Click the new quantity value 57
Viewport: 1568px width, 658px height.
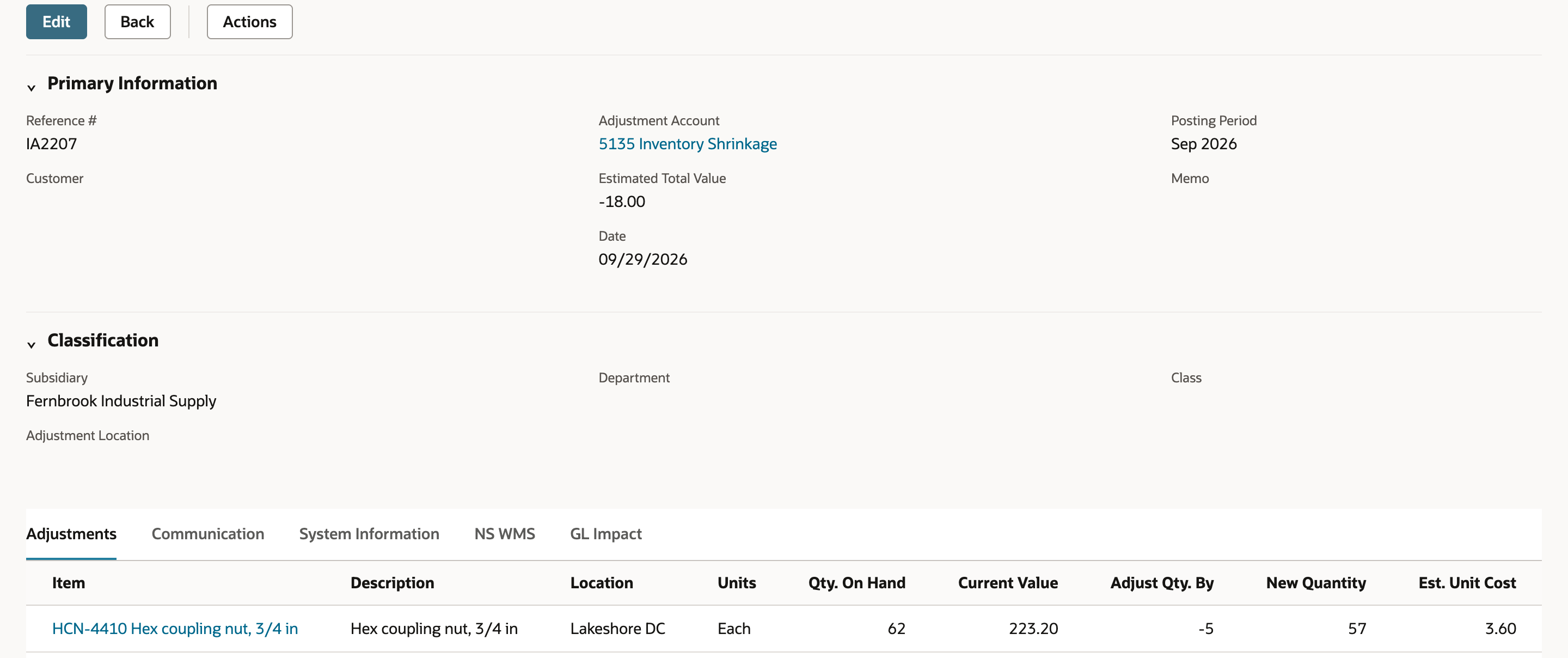pyautogui.click(x=1357, y=628)
